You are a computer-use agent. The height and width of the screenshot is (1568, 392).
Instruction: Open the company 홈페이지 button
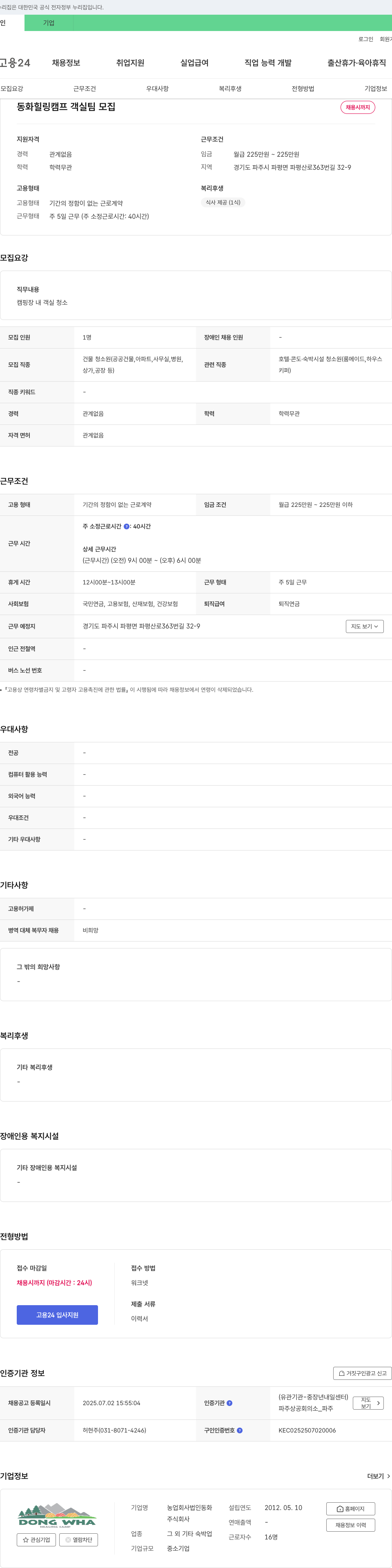[x=351, y=1508]
